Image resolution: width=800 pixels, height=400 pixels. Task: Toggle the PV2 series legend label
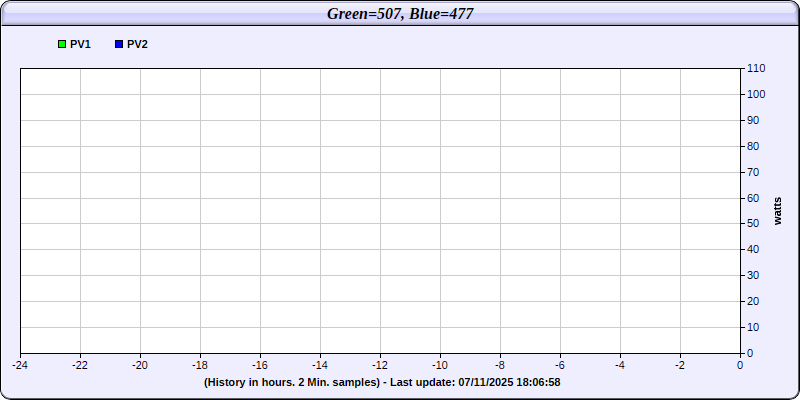tap(138, 45)
